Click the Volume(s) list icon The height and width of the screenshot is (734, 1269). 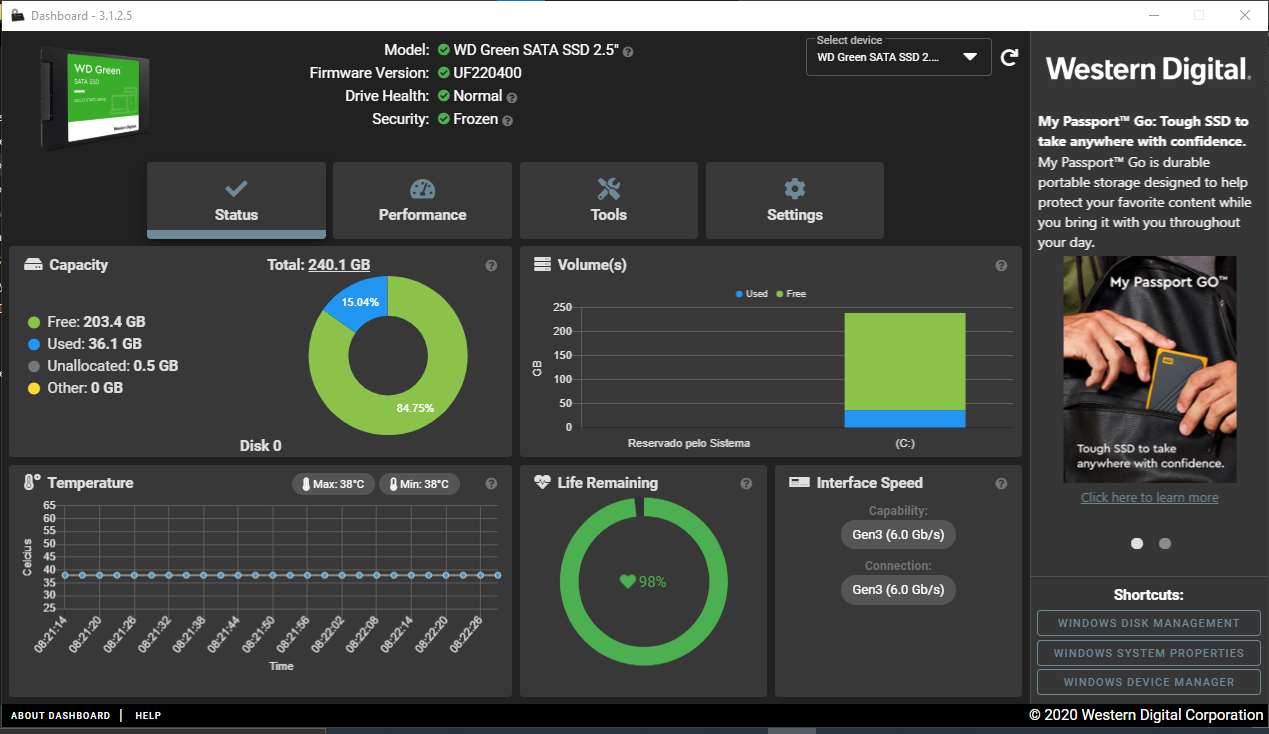[543, 265]
